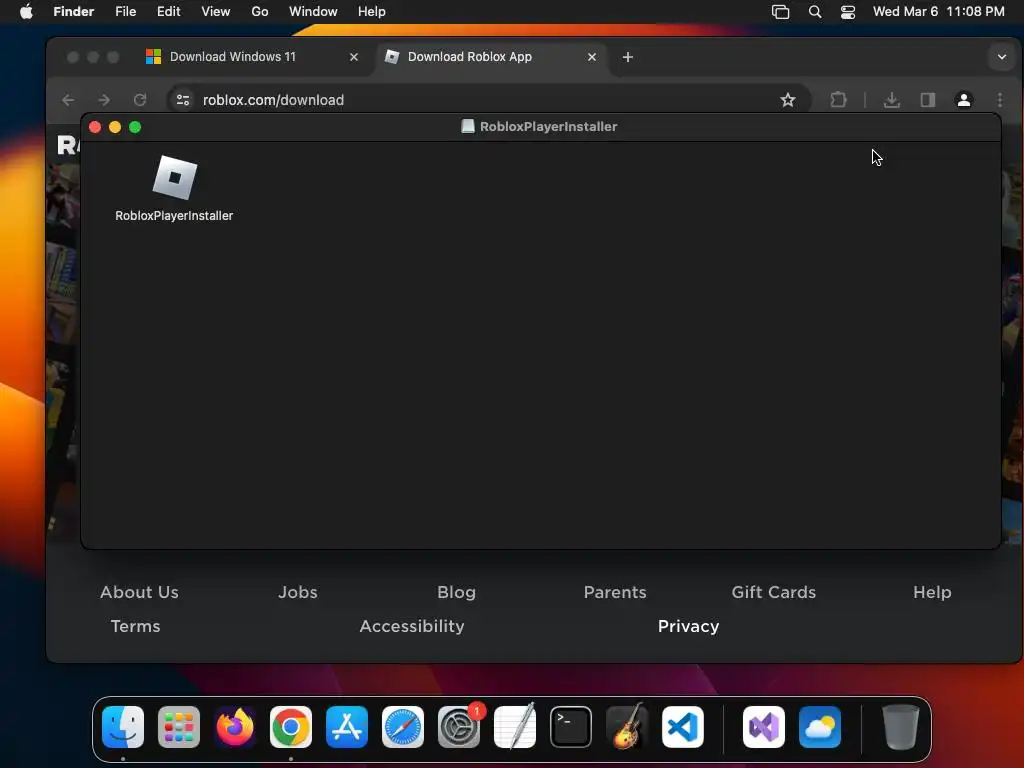Close the Download Roblox App tab
Image resolution: width=1024 pixels, height=768 pixels.
click(x=592, y=57)
